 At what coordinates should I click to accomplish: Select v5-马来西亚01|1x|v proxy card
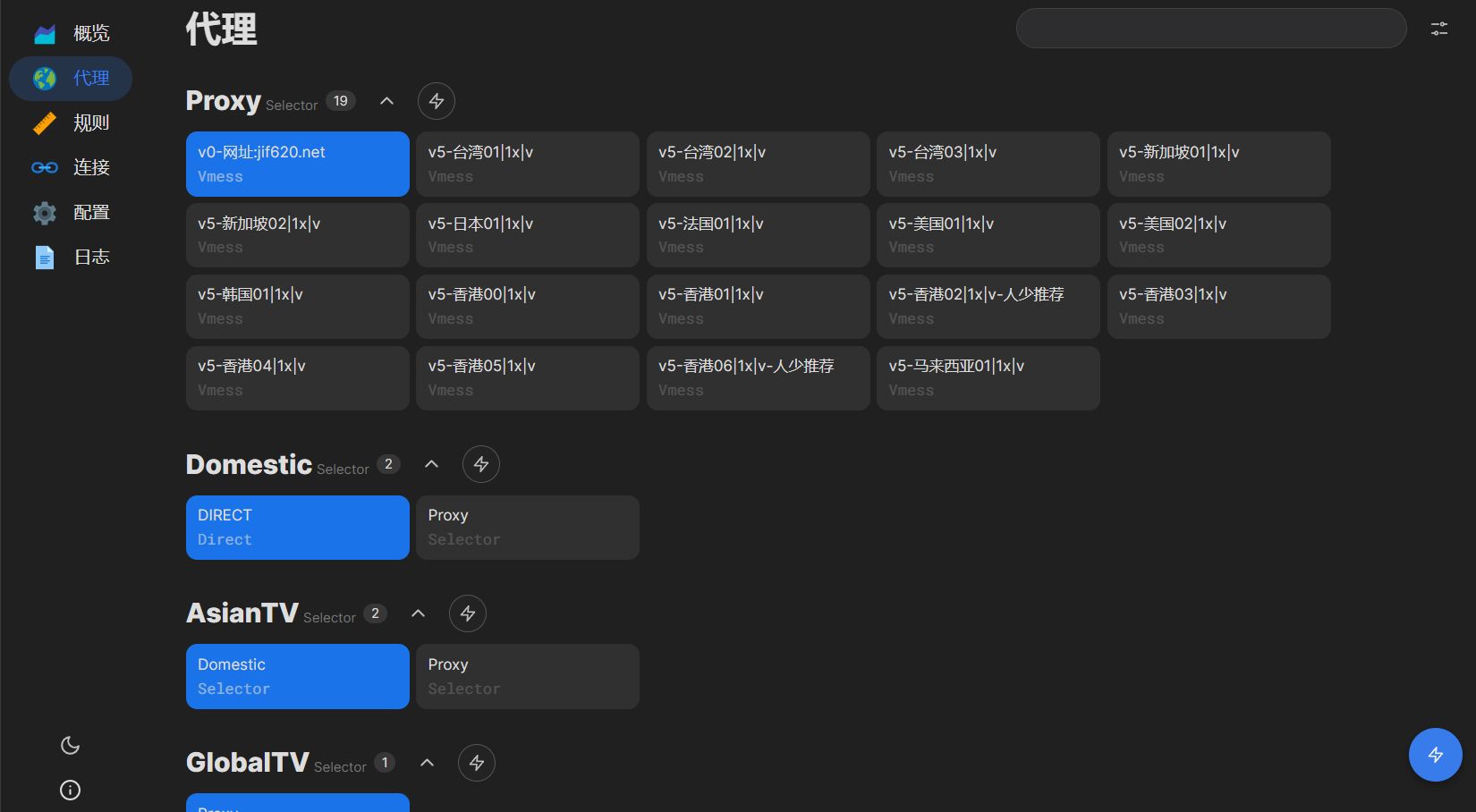[x=988, y=378]
